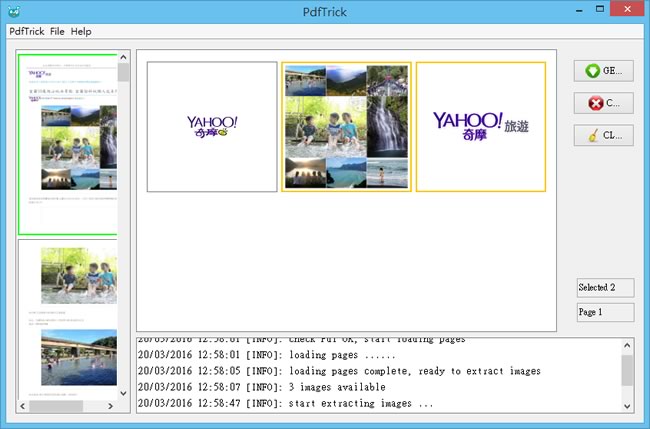650x429 pixels.
Task: Select the first PDF page thumbnail
Action: (67, 145)
